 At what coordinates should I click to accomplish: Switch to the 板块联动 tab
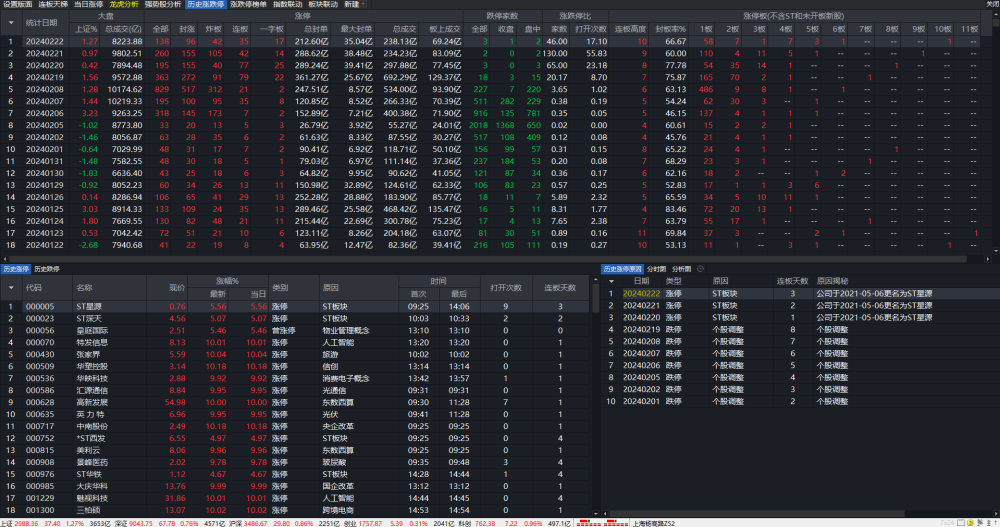pos(323,4)
